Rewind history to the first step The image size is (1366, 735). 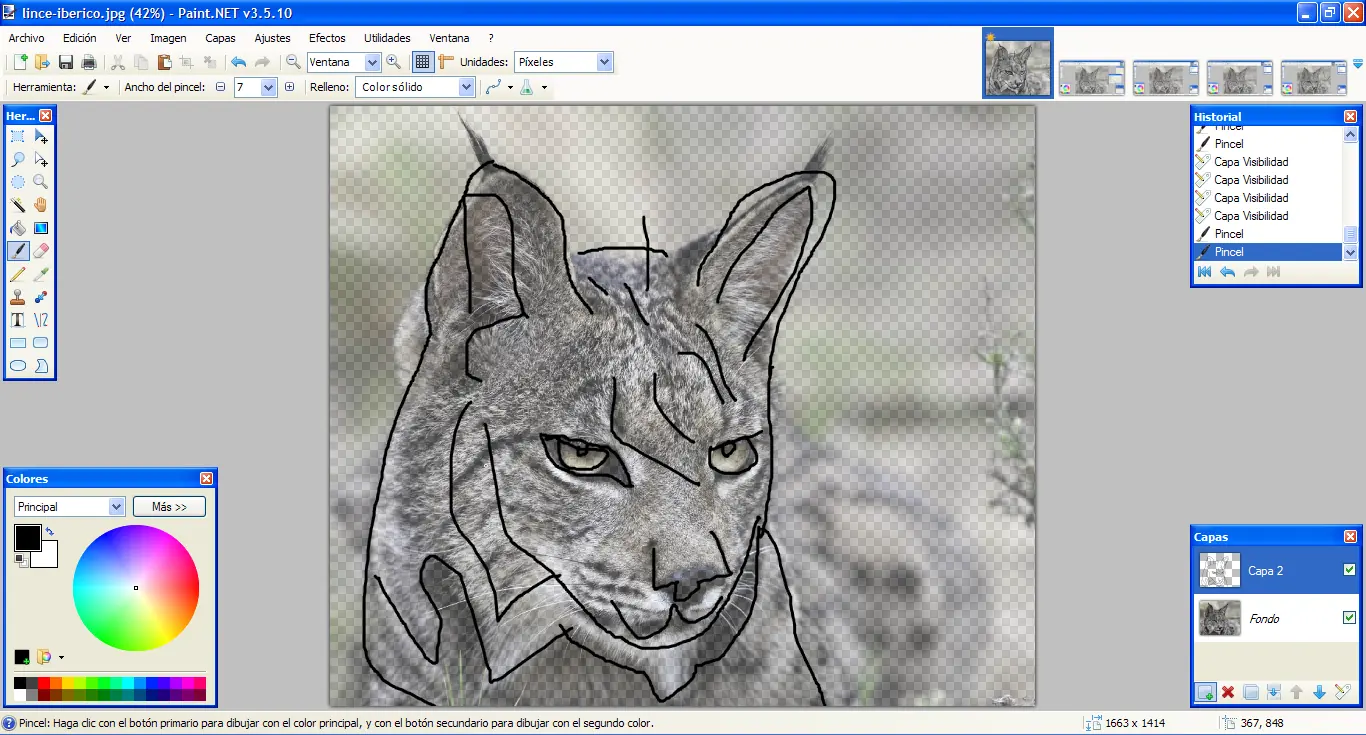(1204, 272)
